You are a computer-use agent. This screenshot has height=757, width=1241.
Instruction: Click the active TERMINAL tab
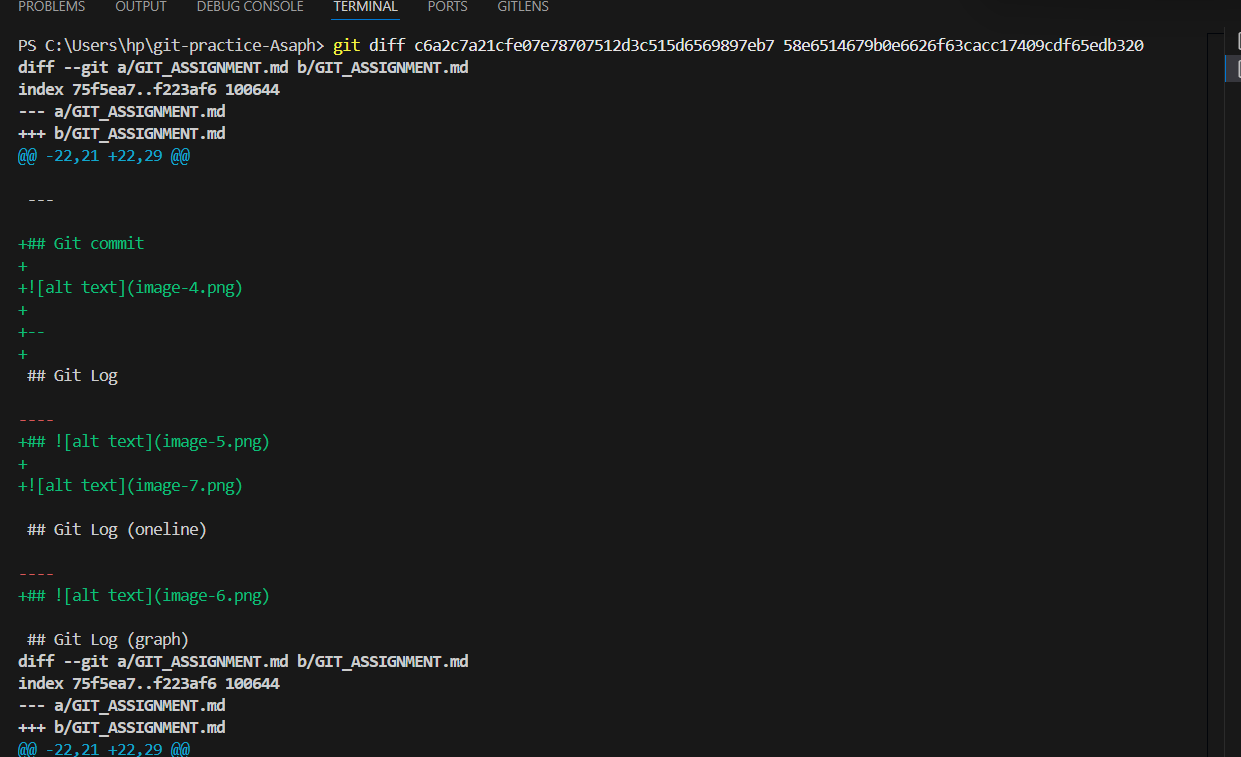click(366, 7)
